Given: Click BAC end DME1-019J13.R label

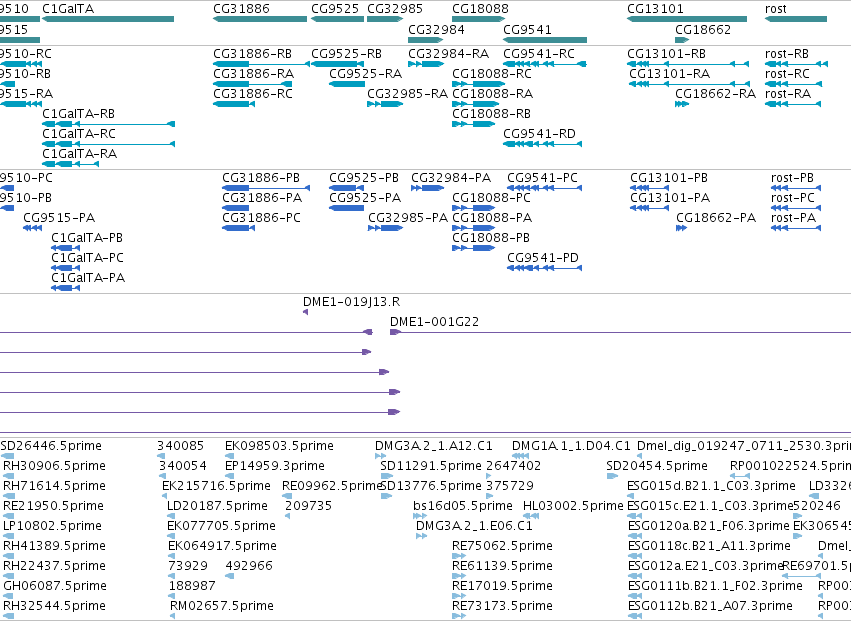Looking at the screenshot, I should (x=352, y=302).
